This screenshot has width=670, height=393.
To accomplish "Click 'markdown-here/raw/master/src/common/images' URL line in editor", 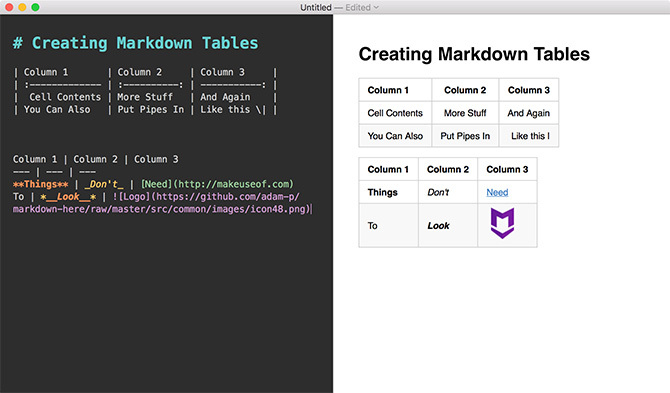I will [x=161, y=209].
